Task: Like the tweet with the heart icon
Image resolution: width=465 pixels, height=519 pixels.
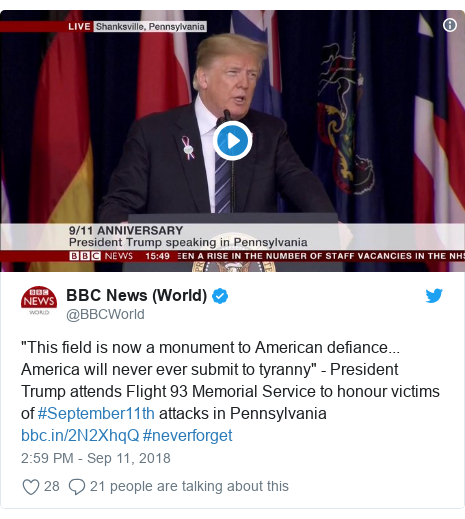Action: tap(31, 487)
